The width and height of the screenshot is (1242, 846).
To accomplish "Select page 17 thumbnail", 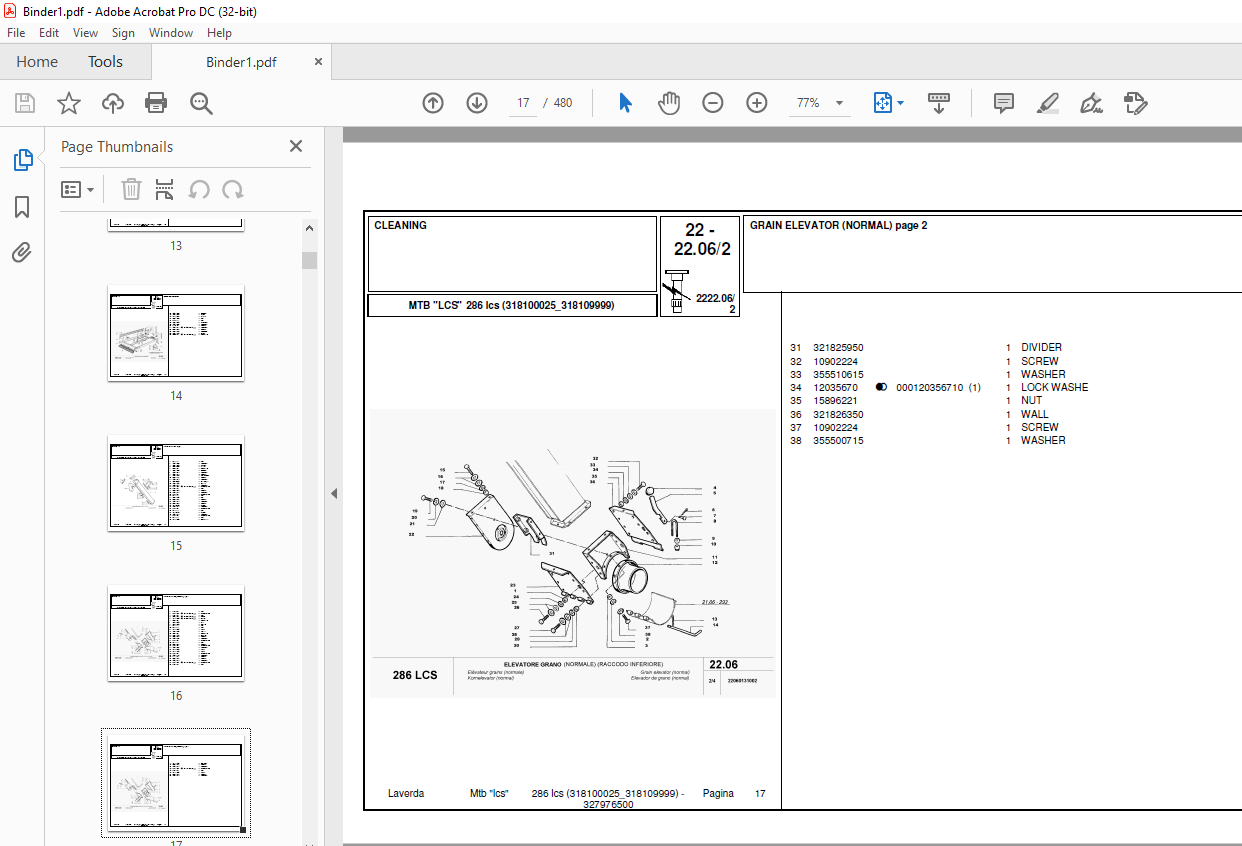I will (x=176, y=783).
